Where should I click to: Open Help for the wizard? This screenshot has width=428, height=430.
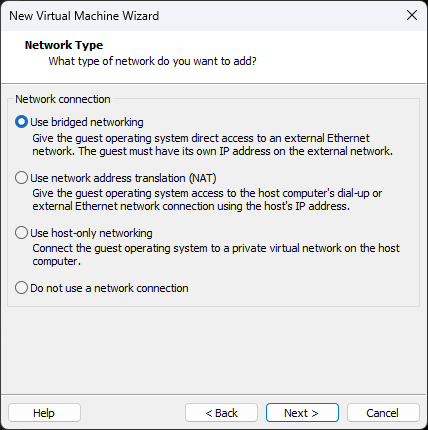pos(44,413)
